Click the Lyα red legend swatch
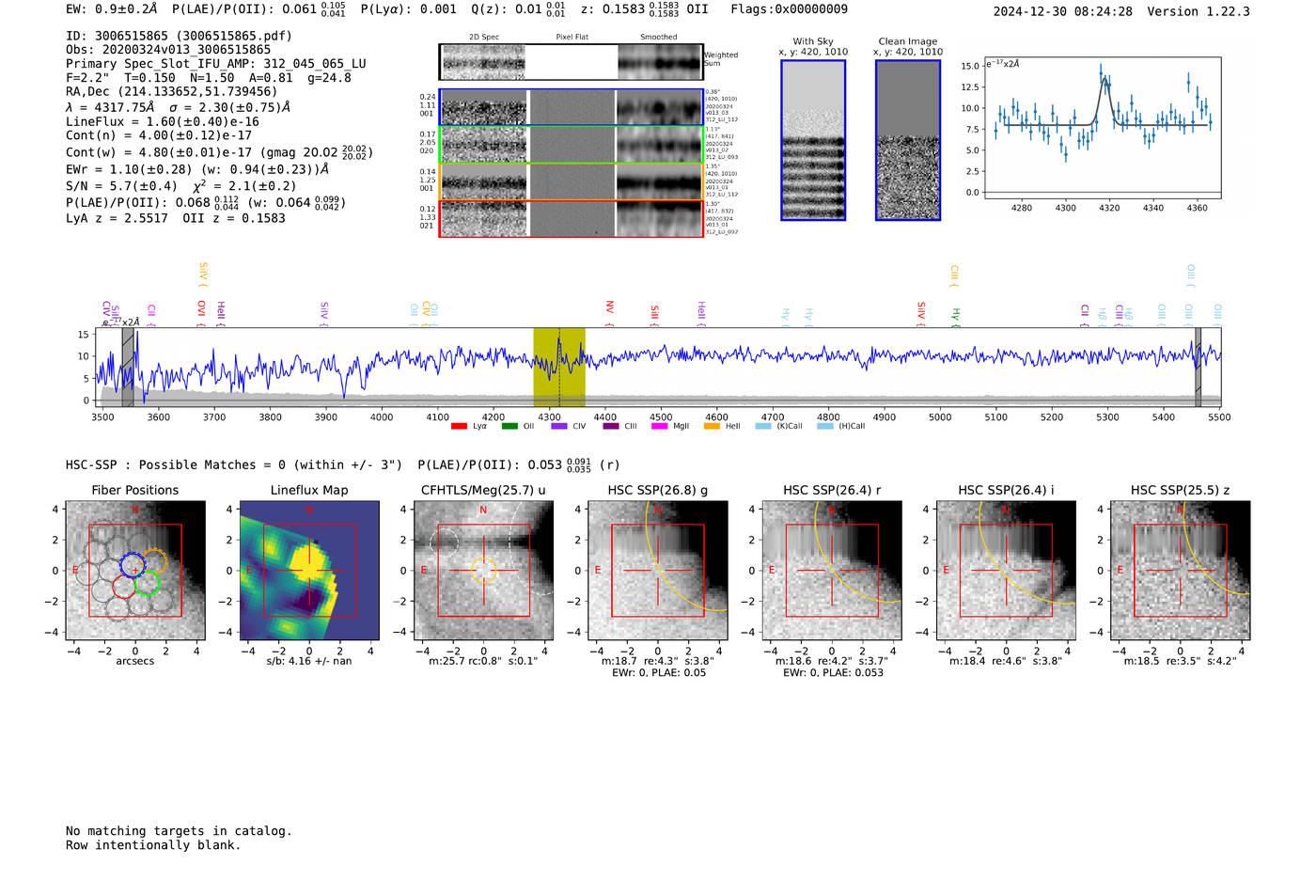Image resolution: width=1316 pixels, height=896 pixels. [459, 427]
